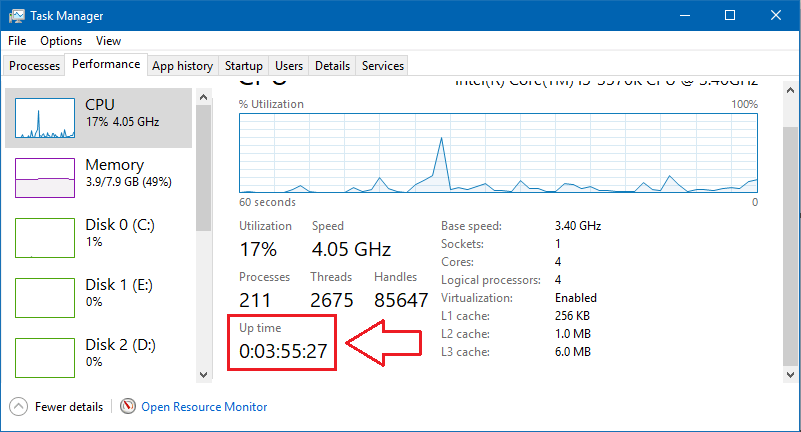This screenshot has width=801, height=432.
Task: Click the CPU mini graph thumbnail
Action: 45,118
